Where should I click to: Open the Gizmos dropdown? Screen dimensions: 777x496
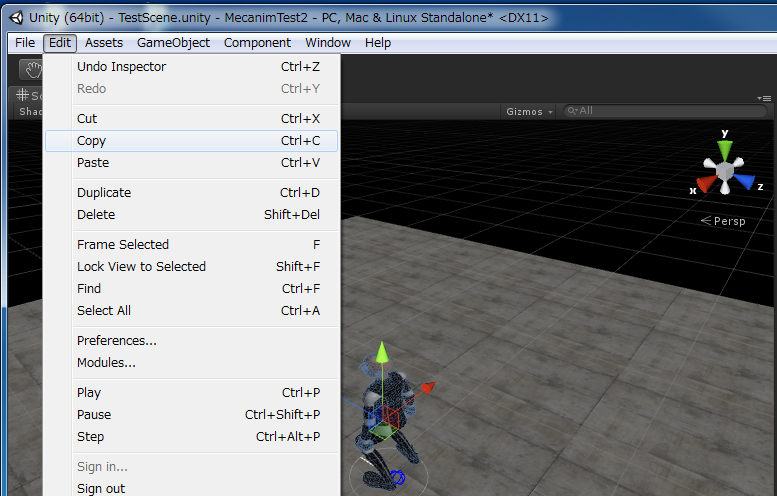(529, 111)
